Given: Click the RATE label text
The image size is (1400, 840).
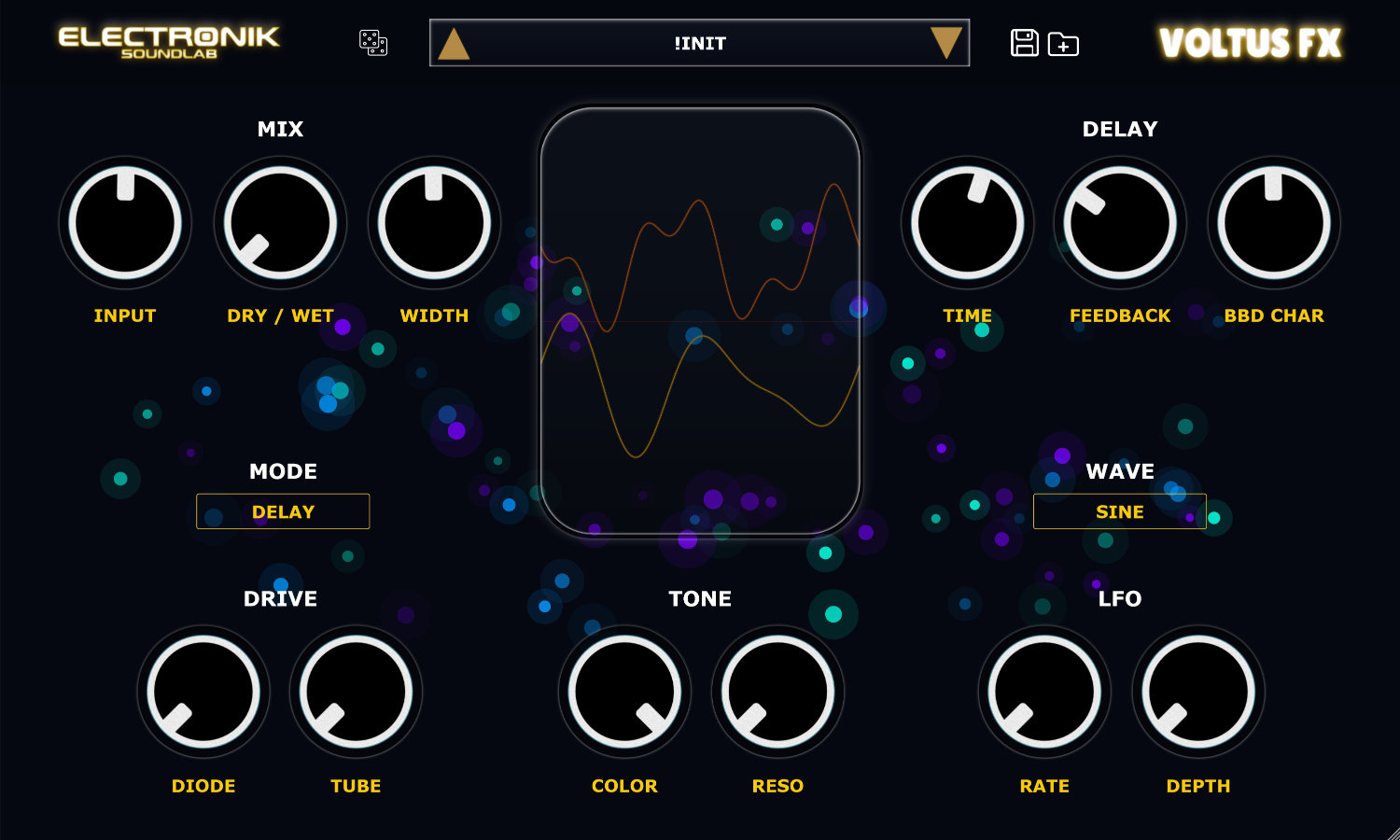Looking at the screenshot, I should coord(1044,786).
